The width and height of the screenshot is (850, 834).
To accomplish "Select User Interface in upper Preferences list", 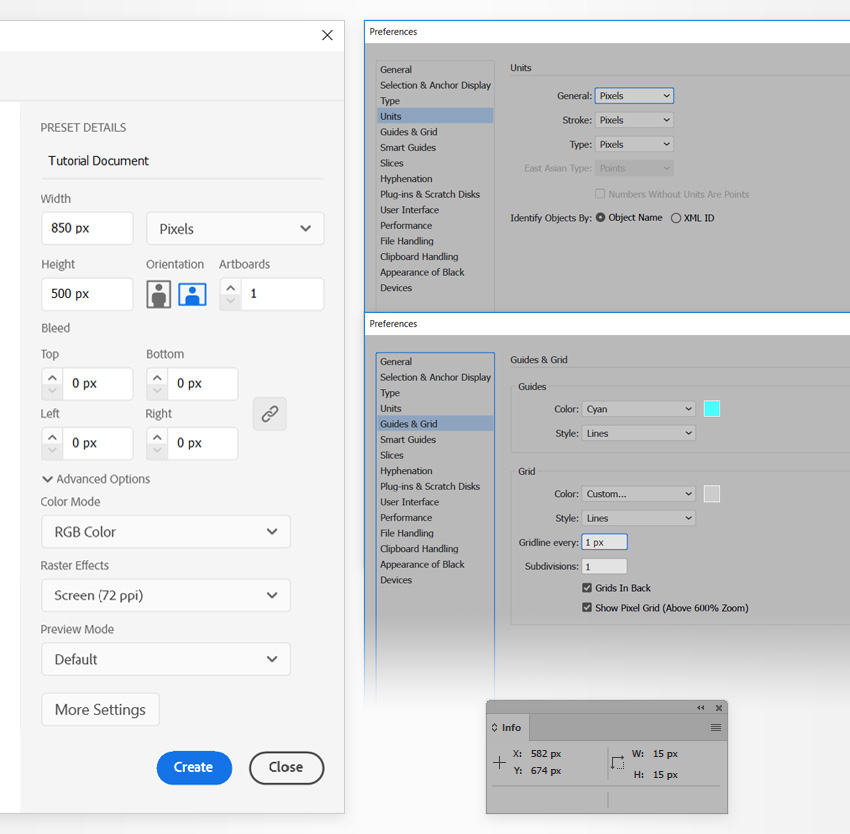I will click(409, 210).
